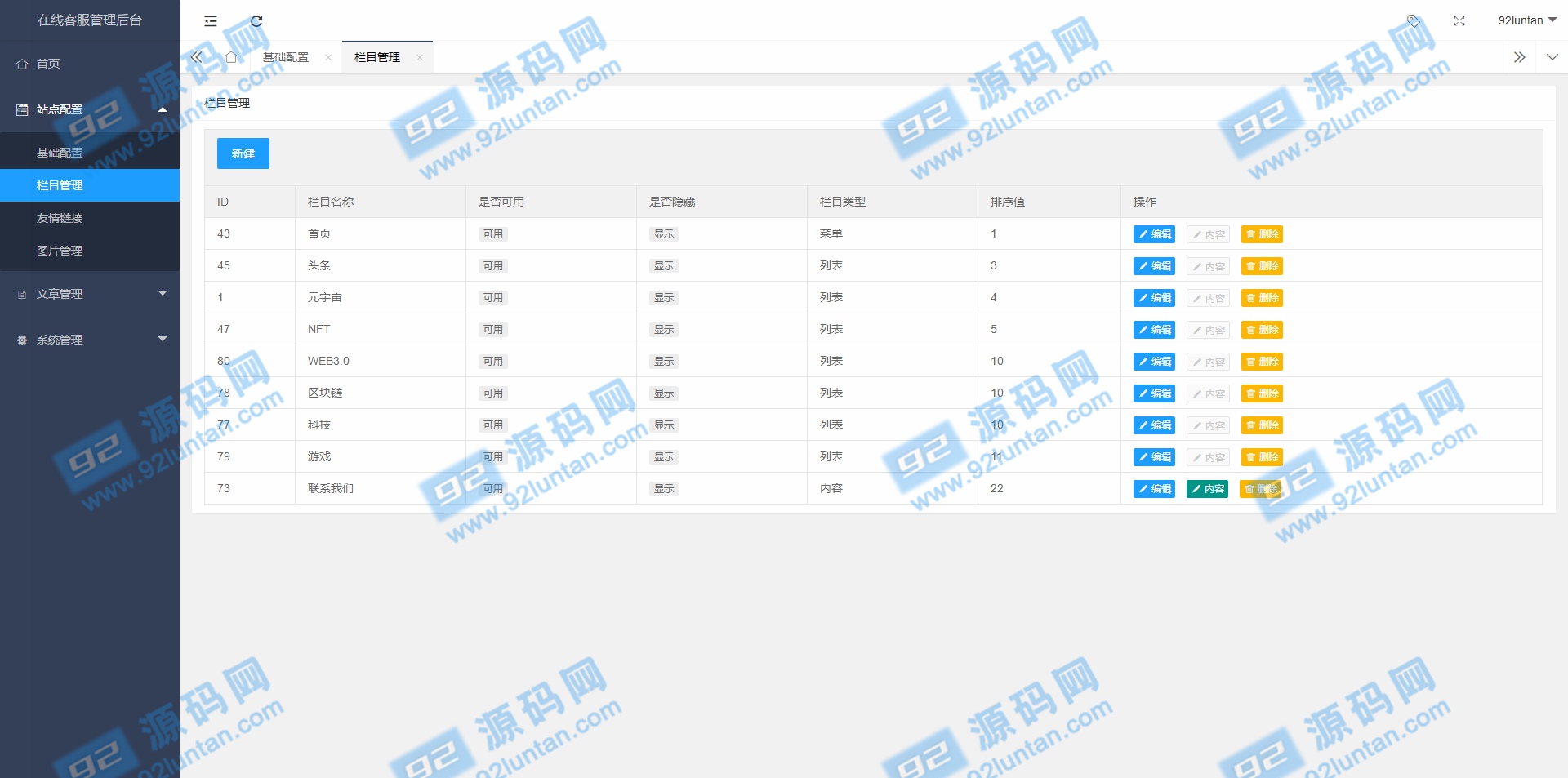
Task: Close the 基础配置 tab
Action: pyautogui.click(x=328, y=57)
